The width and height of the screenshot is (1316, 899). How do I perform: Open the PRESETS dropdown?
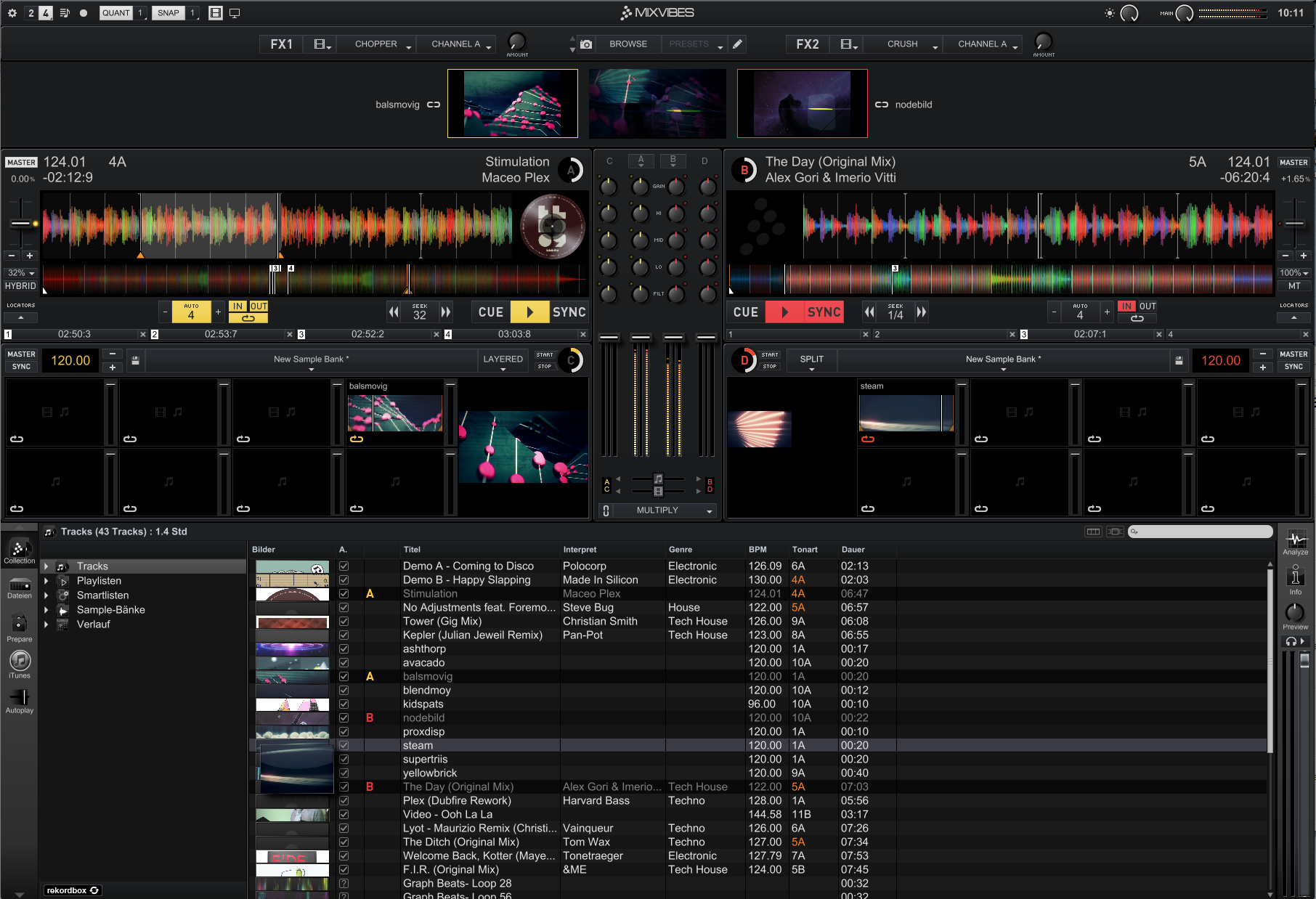click(x=694, y=44)
